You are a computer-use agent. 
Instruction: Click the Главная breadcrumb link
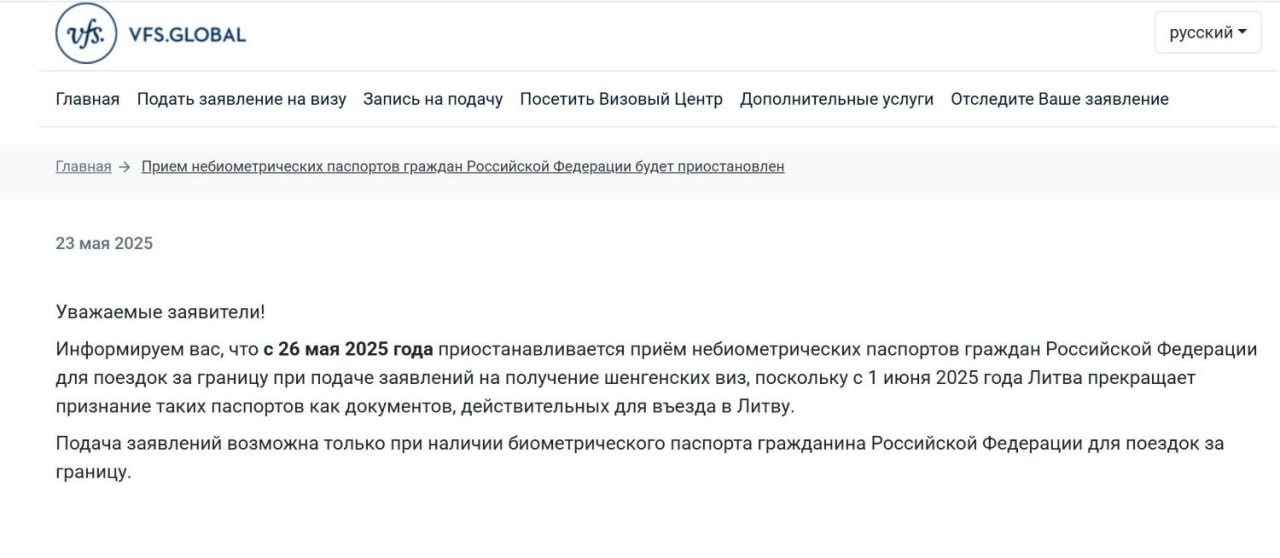(83, 167)
